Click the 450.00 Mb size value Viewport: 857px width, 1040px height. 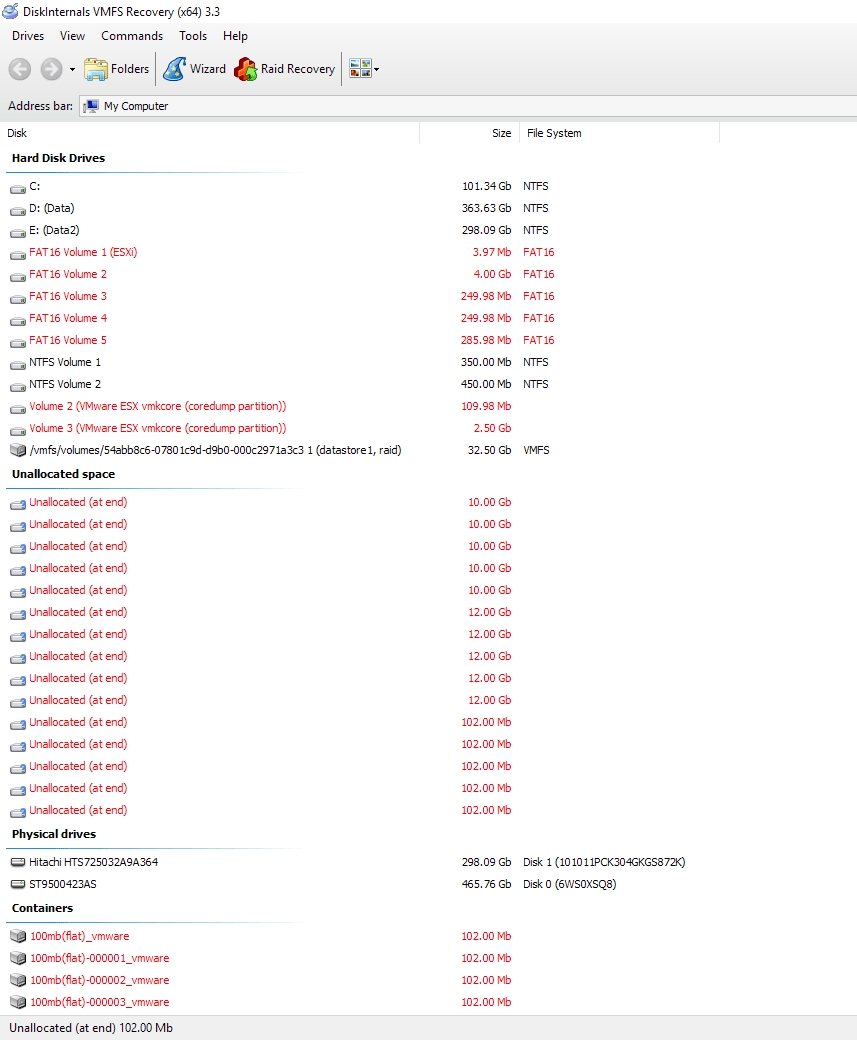click(x=486, y=384)
